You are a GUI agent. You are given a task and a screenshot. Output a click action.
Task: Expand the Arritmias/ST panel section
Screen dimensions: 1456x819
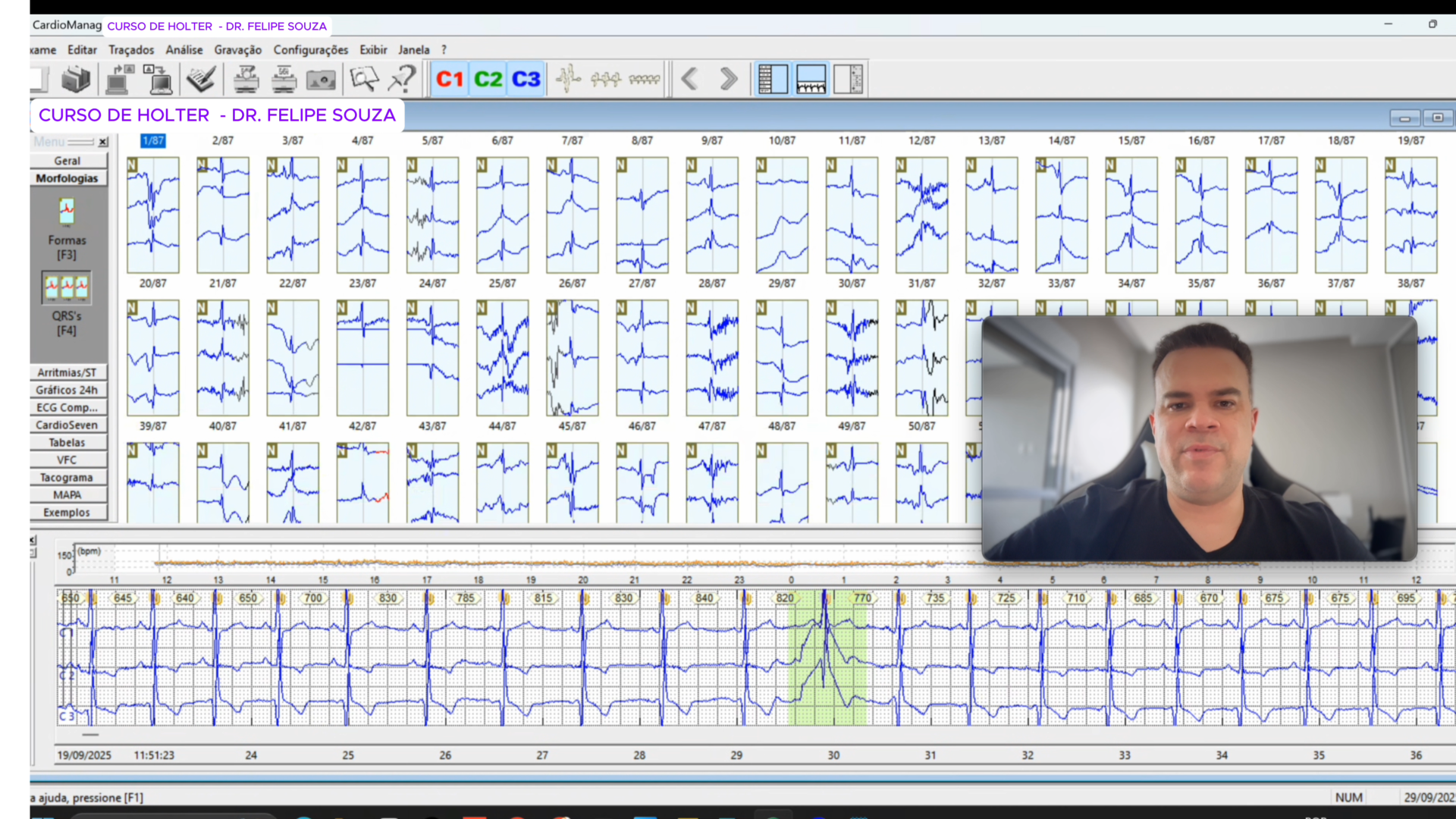pos(67,372)
